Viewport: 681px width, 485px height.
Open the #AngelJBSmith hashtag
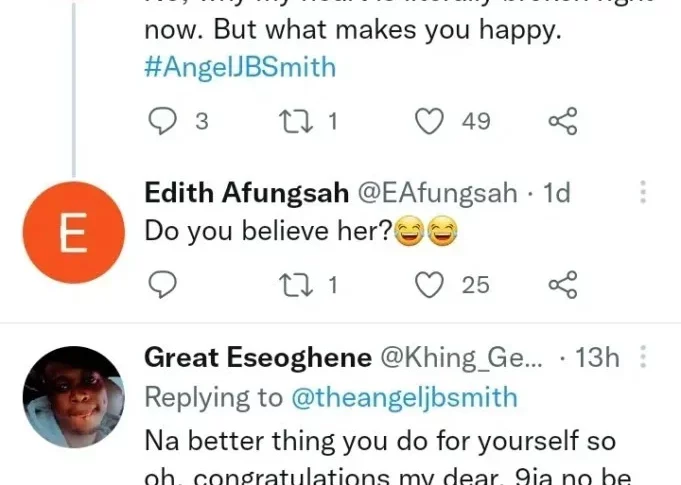coord(240,69)
